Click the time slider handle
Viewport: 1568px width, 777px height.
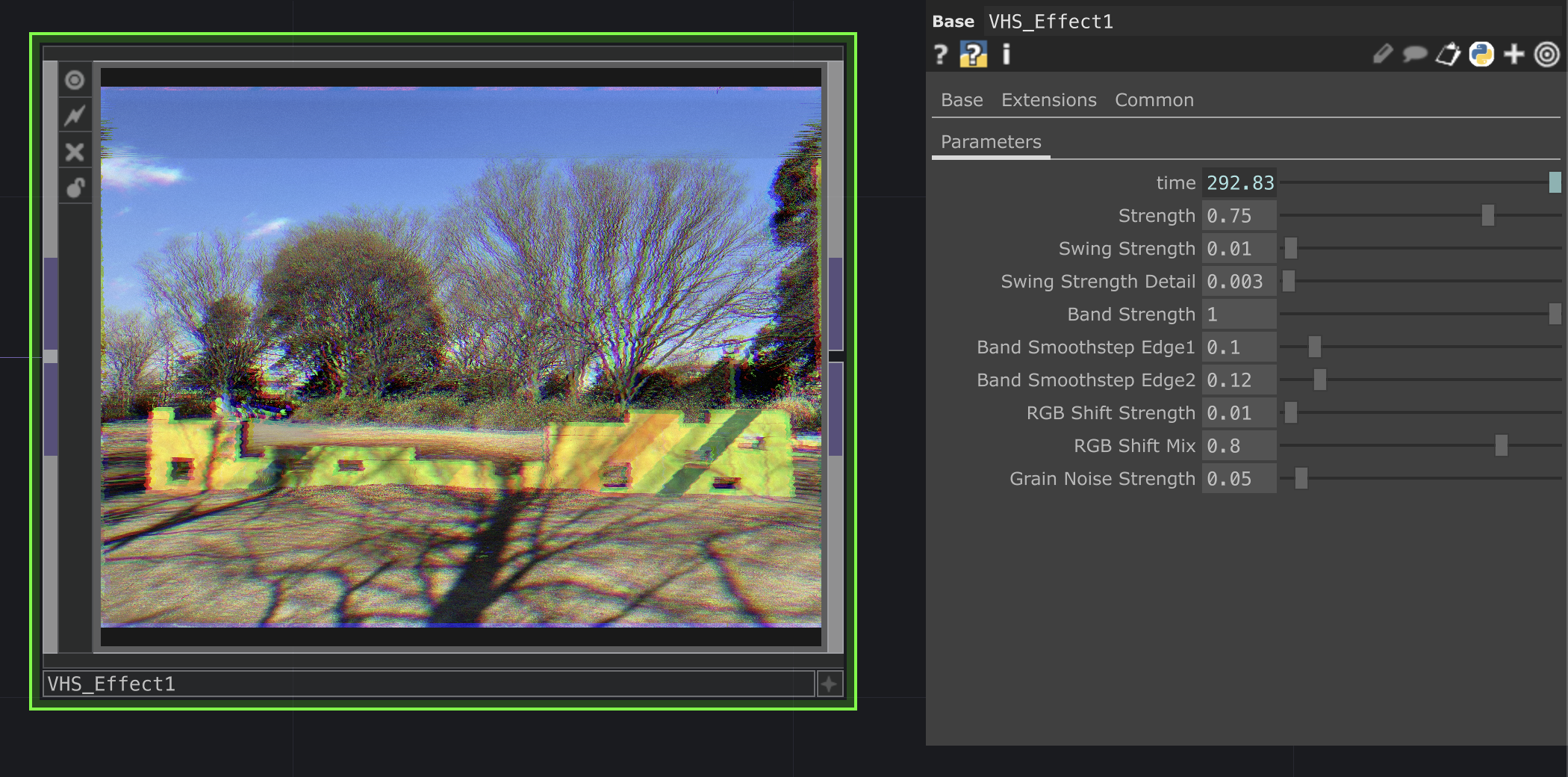click(1555, 183)
